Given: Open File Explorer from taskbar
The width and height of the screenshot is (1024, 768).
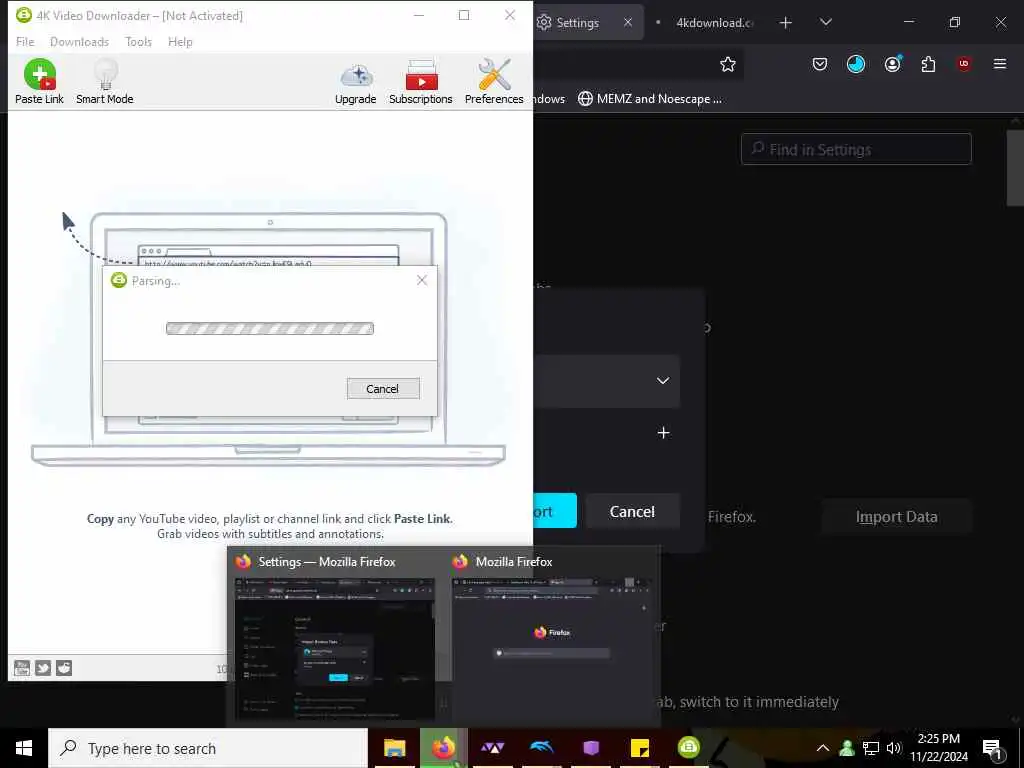Looking at the screenshot, I should (x=394, y=748).
